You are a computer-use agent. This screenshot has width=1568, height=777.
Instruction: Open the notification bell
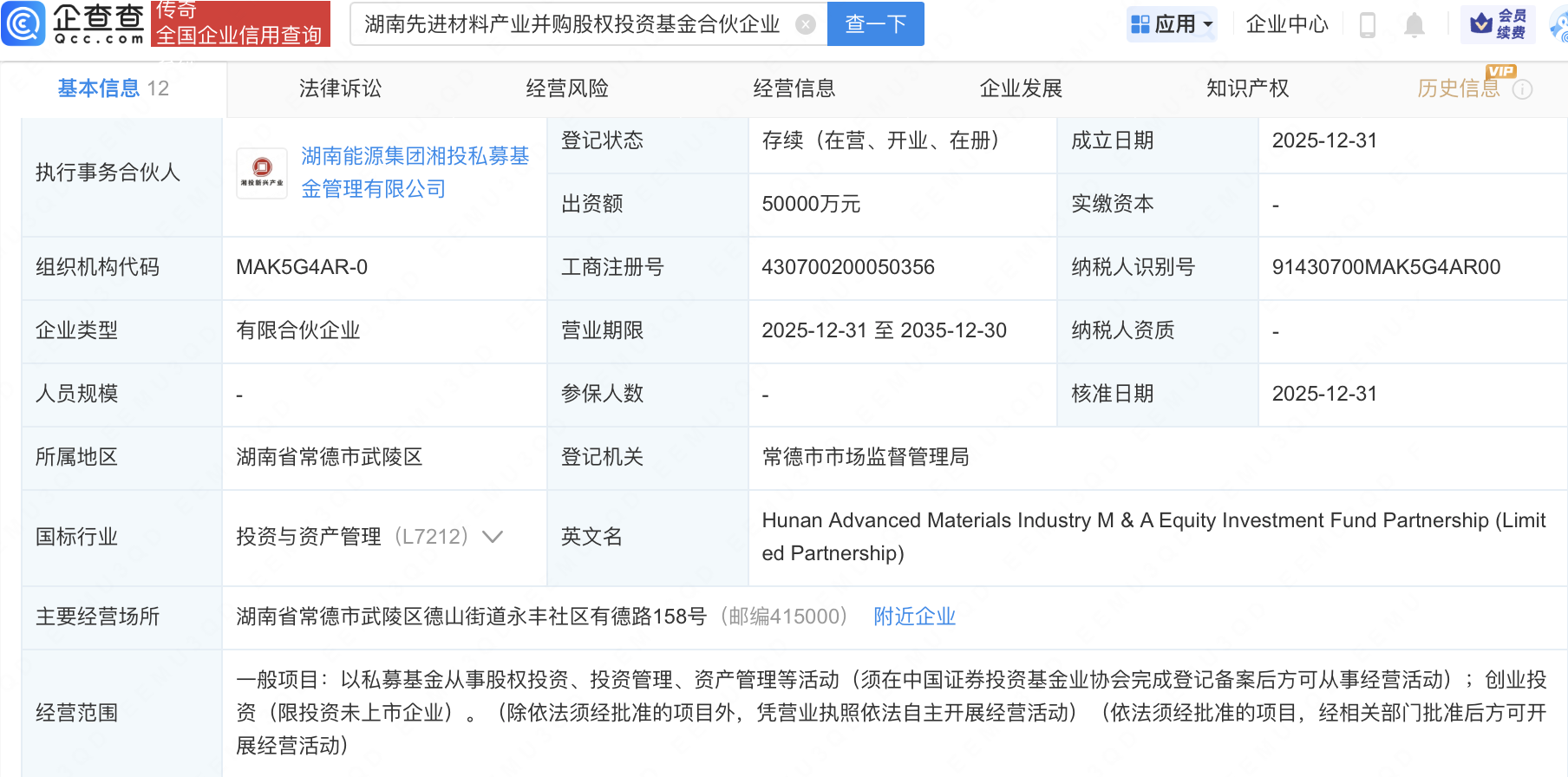point(1414,24)
